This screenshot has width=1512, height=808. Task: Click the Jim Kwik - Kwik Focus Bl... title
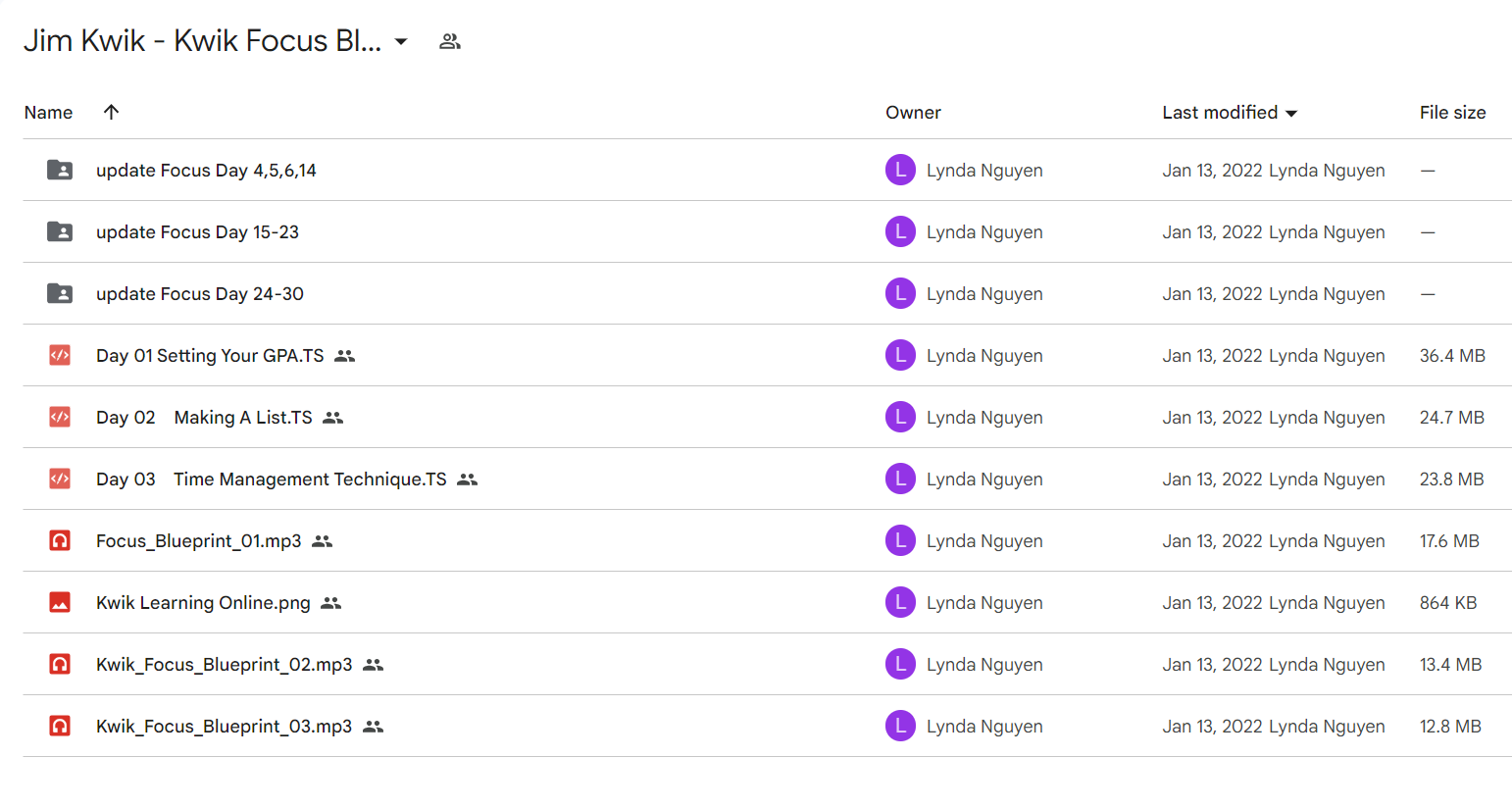(202, 41)
